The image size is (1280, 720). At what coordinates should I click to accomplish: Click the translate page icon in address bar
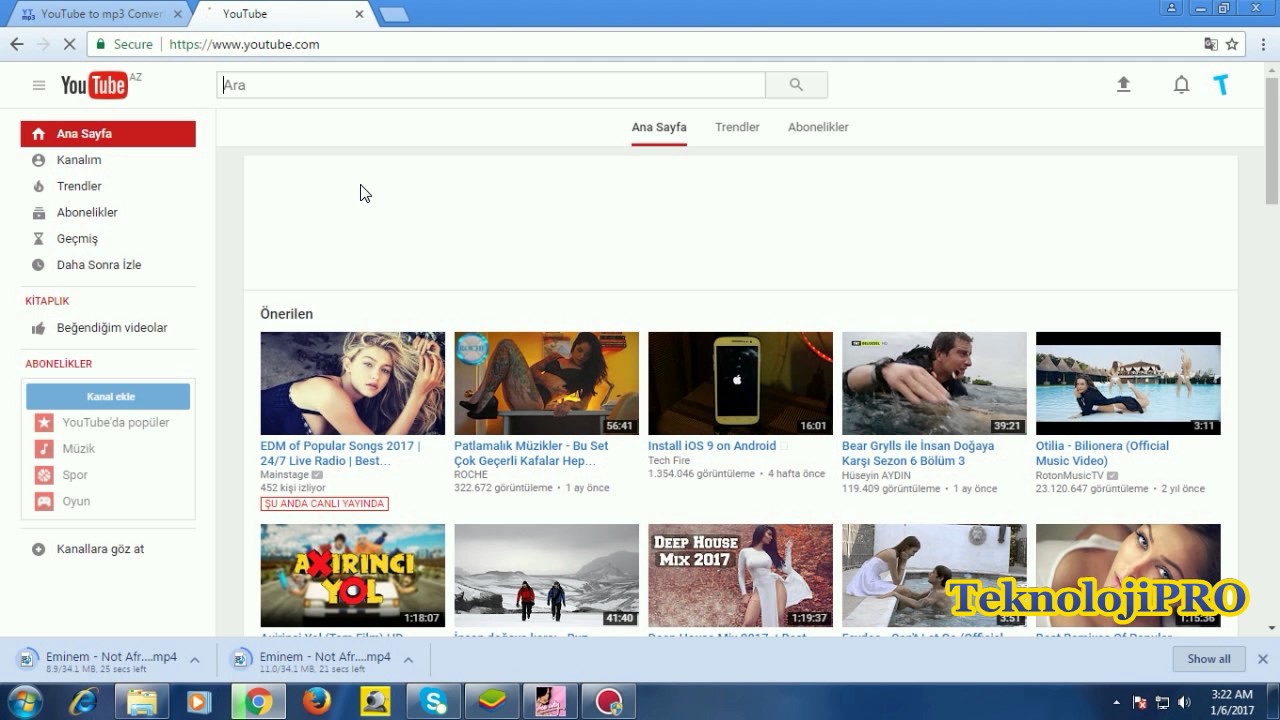coord(1210,44)
